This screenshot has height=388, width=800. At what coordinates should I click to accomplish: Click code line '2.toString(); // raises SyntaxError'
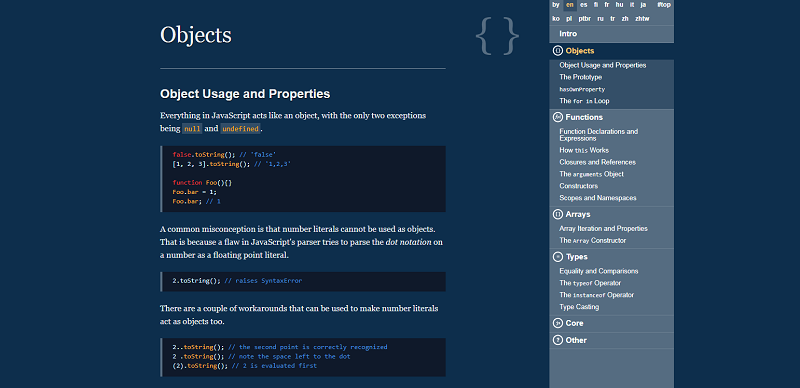[x=237, y=281]
